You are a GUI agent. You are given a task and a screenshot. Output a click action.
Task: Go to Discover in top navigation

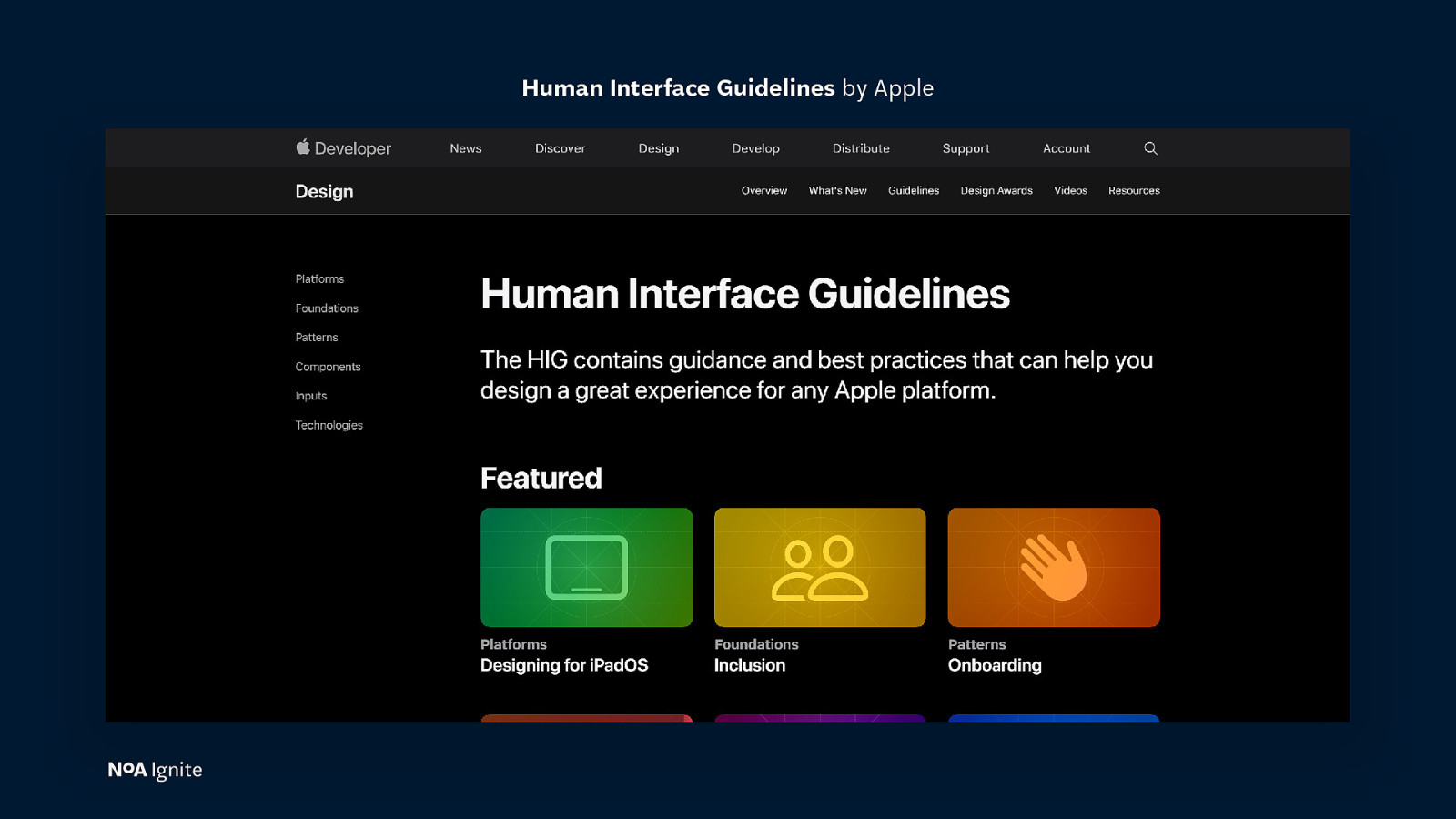[x=560, y=148]
